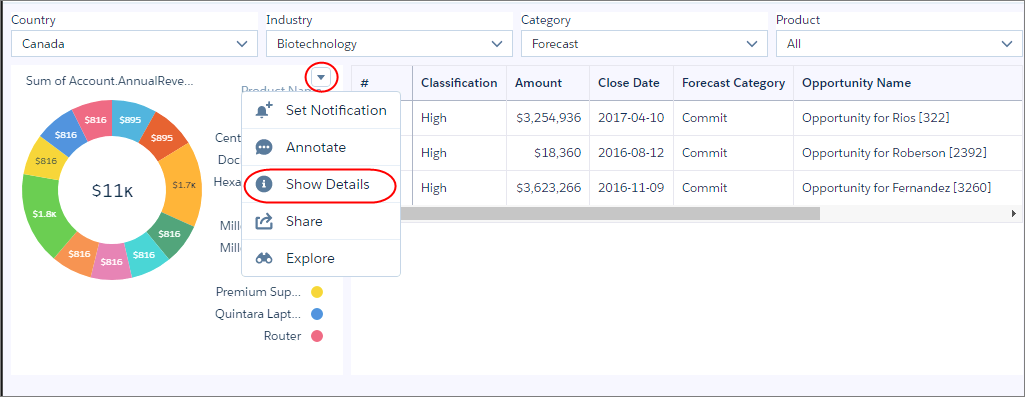The width and height of the screenshot is (1025, 397).
Task: Click the Close Date column header
Action: [x=631, y=83]
